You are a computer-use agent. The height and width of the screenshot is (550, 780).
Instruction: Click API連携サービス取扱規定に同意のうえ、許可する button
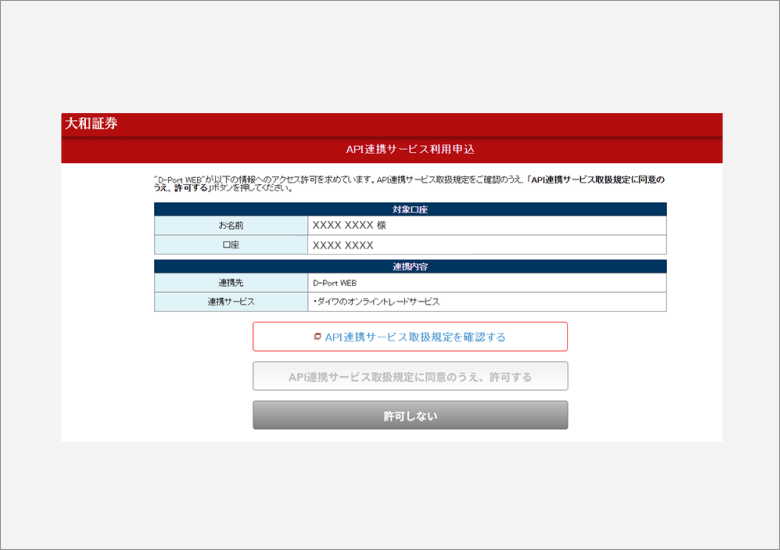tap(410, 376)
